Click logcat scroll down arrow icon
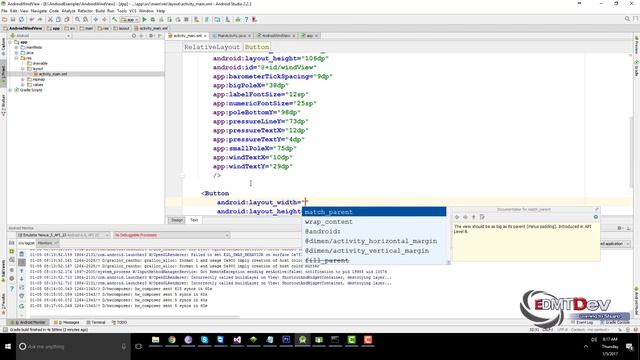Viewport: 640px width, 360px height. (22, 279)
